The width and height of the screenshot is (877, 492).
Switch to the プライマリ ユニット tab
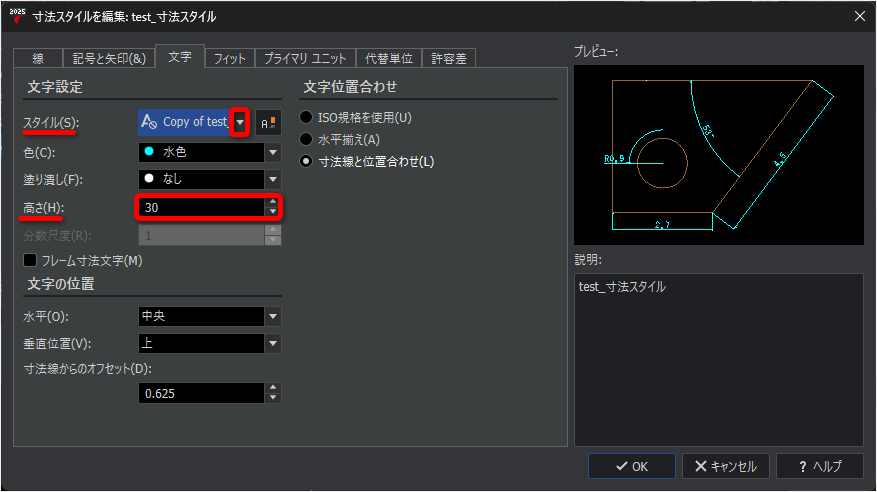(x=305, y=58)
